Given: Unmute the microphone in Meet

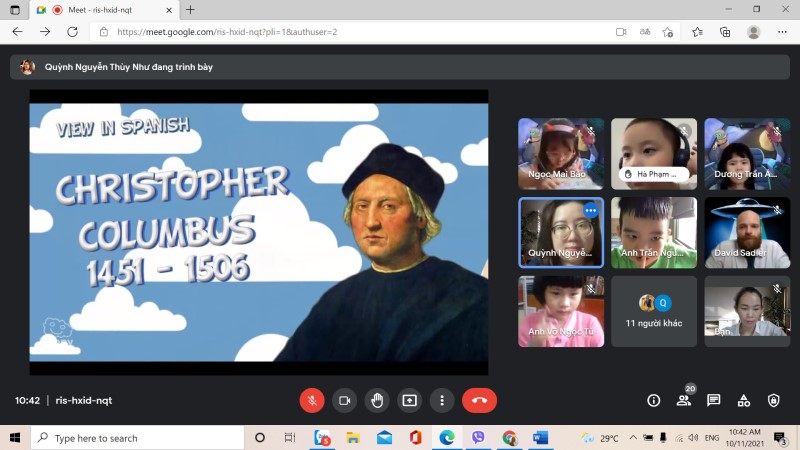Looking at the screenshot, I should pos(312,400).
